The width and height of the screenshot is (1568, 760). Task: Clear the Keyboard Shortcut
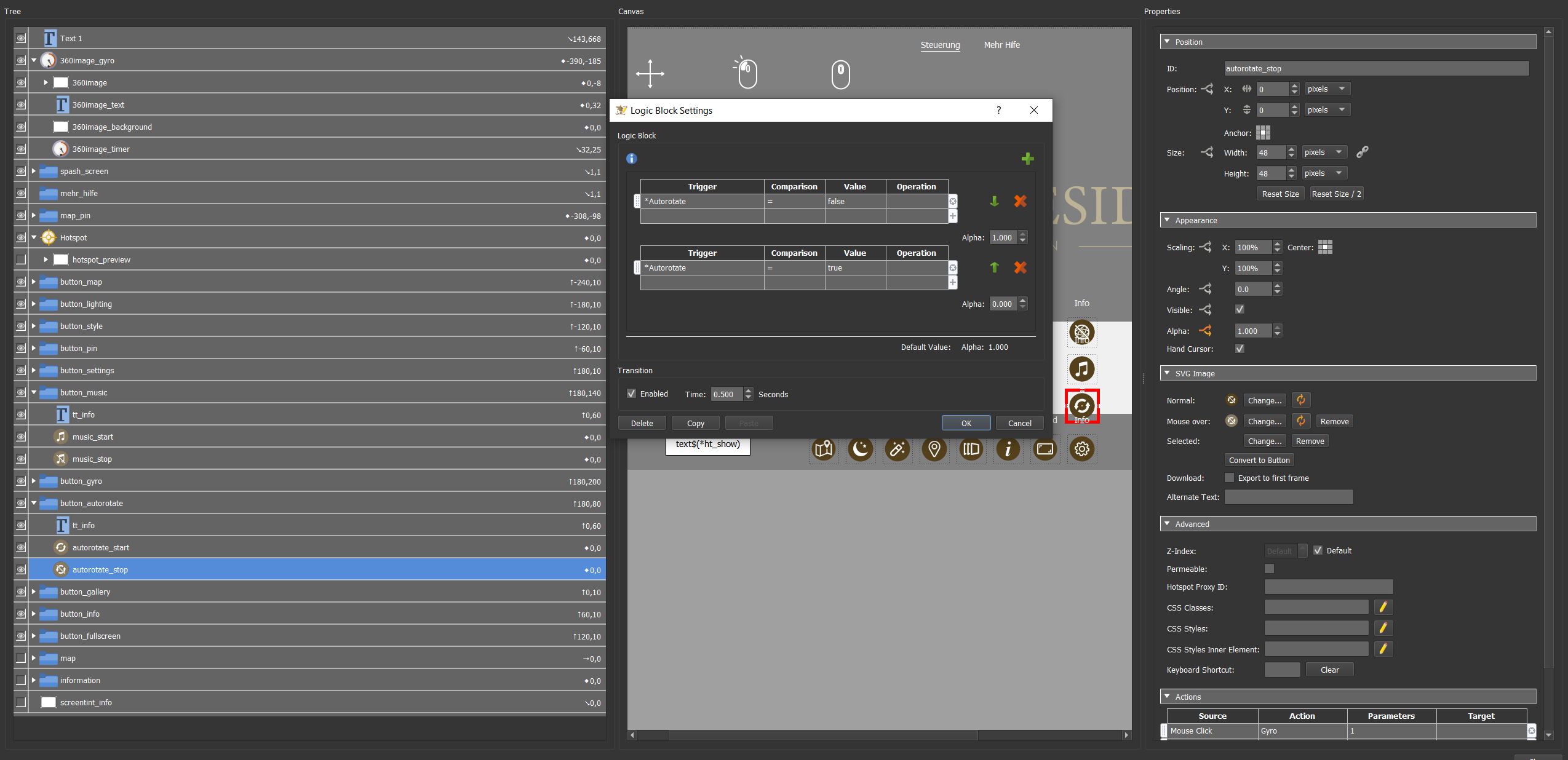pyautogui.click(x=1329, y=670)
